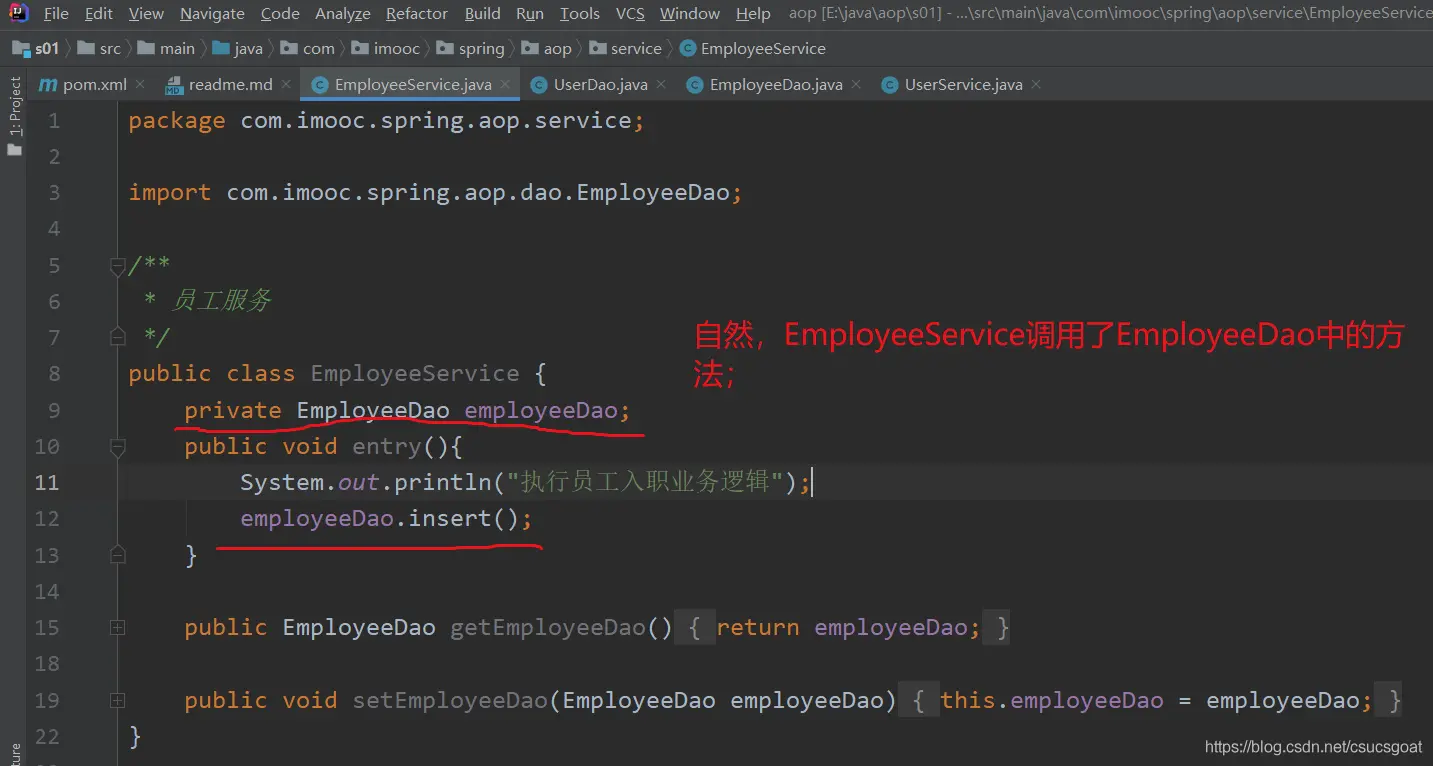Click the this.employeeDao = employeeDao assignment

click(1157, 700)
